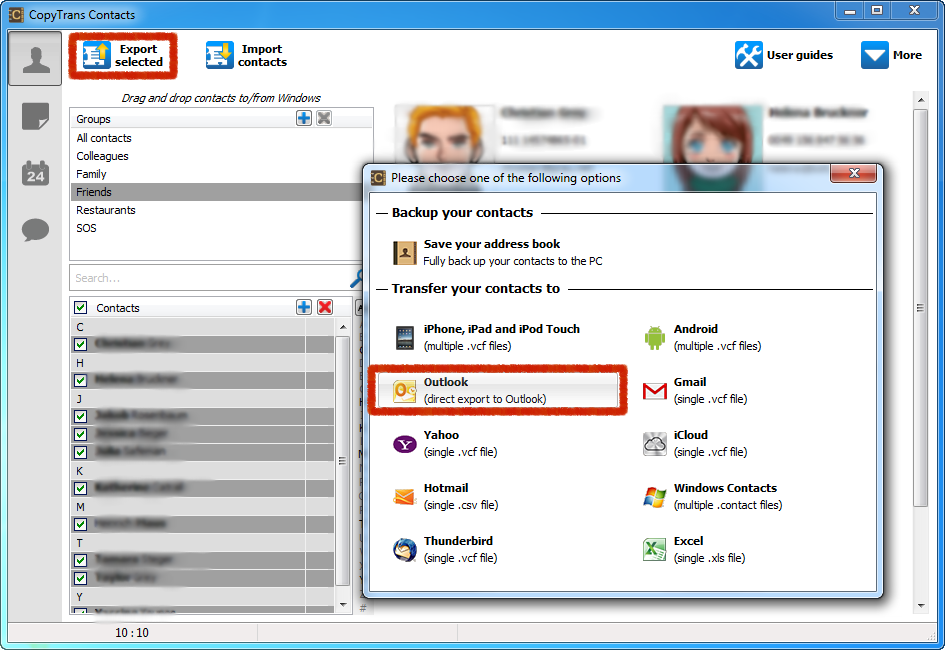Export contacts to Excel xls file
Image resolution: width=945 pixels, height=650 pixels.
694,549
